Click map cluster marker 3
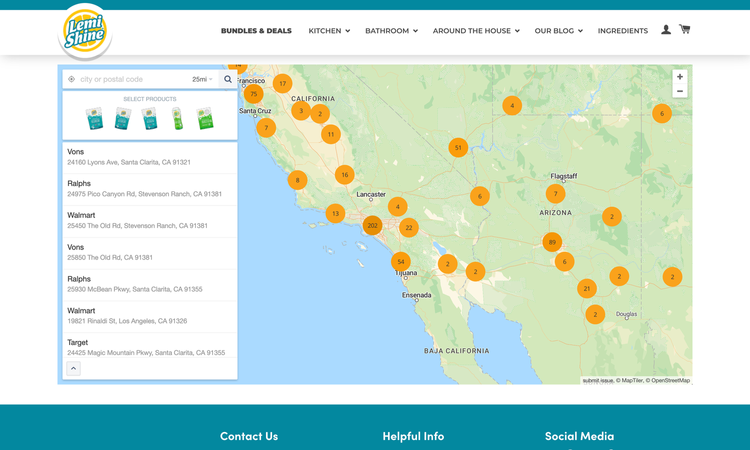 (x=301, y=110)
